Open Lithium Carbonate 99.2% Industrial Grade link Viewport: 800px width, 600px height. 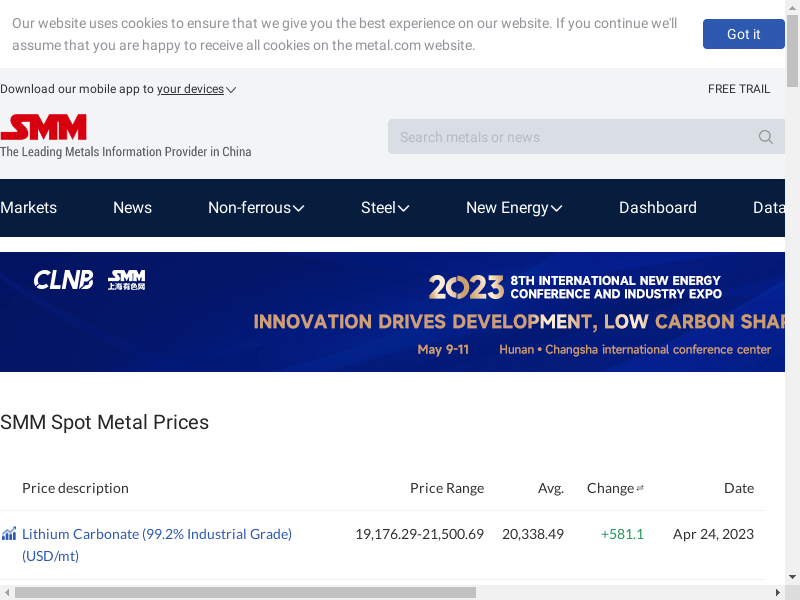pyautogui.click(x=157, y=545)
